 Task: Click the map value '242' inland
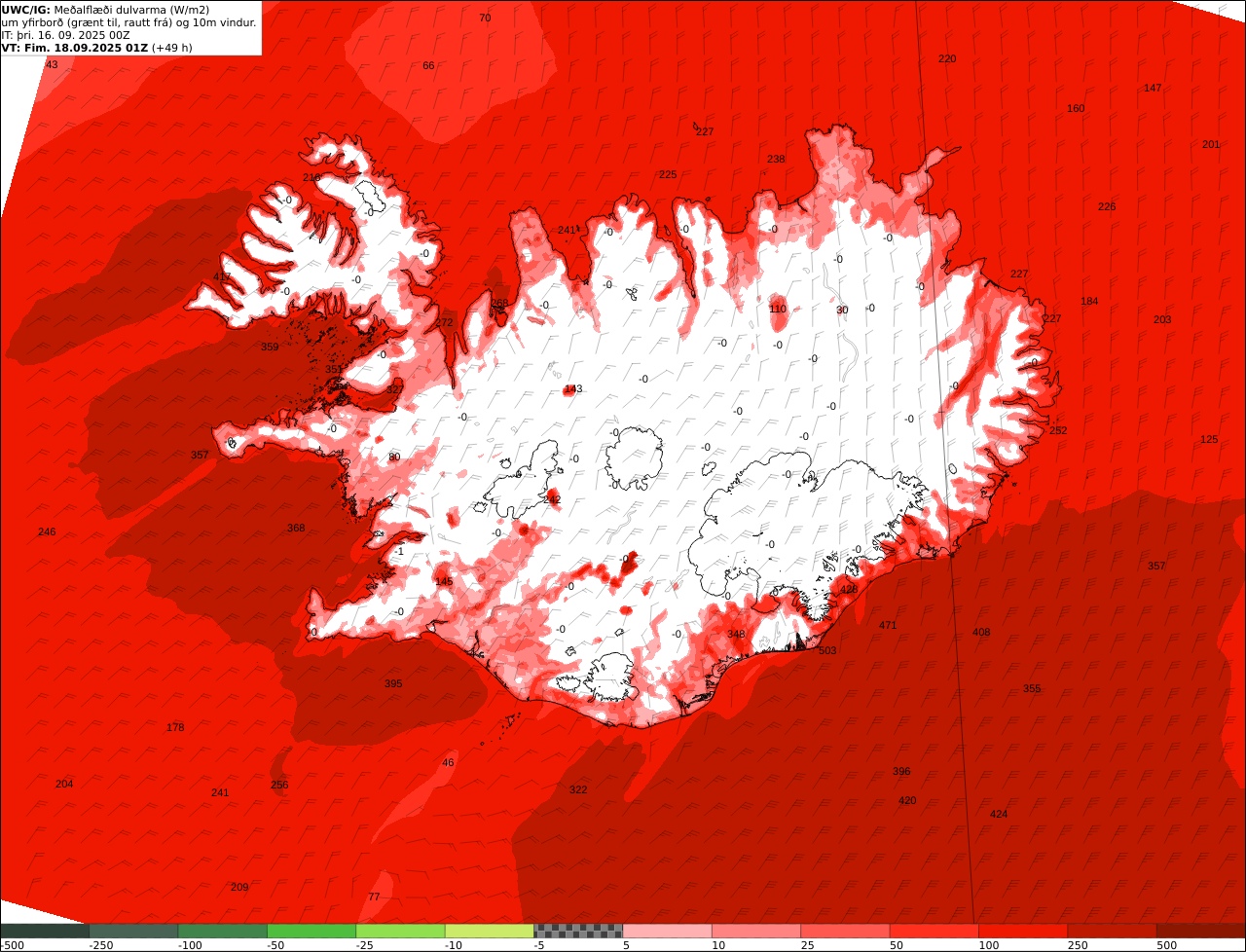click(552, 499)
